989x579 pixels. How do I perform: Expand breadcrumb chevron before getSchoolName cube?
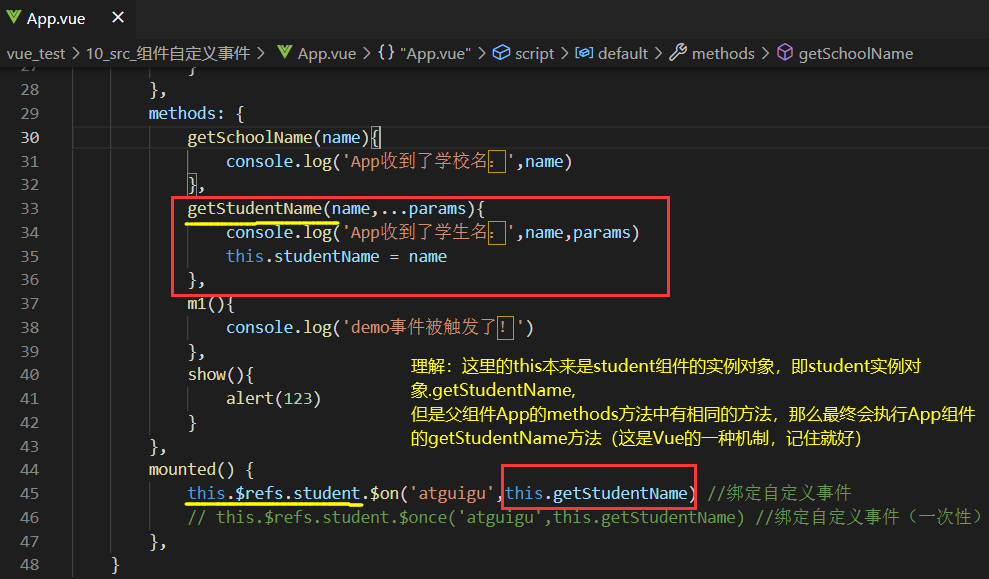click(765, 54)
